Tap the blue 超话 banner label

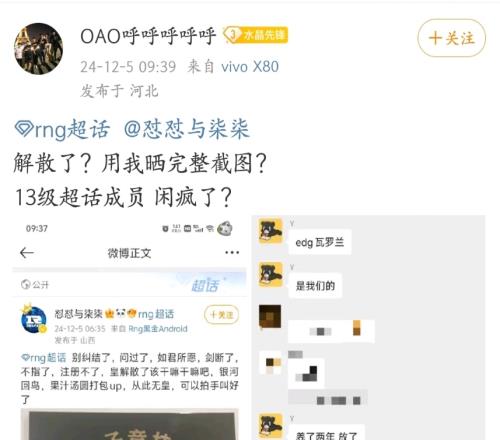coord(205,285)
